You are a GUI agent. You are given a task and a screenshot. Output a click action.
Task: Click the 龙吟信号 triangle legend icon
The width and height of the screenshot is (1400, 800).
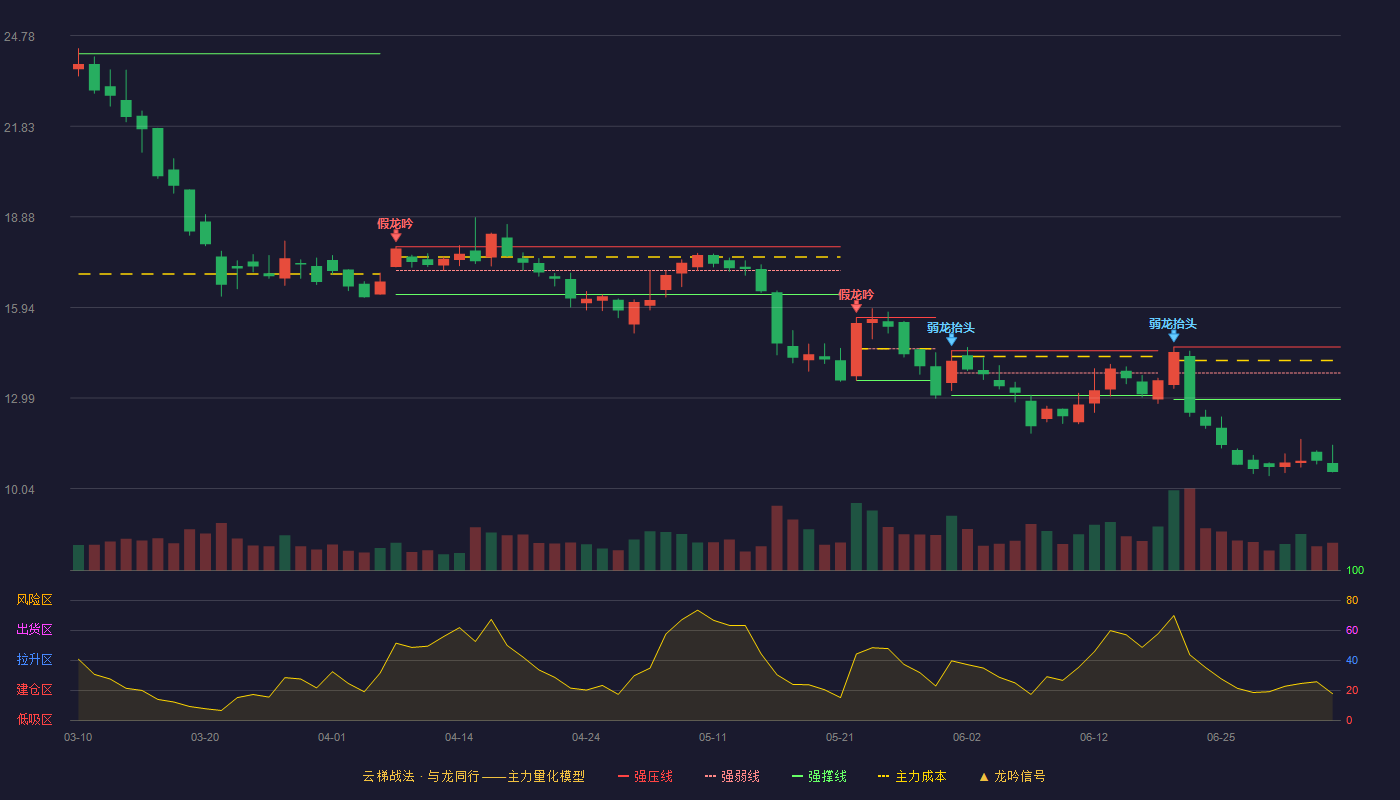click(984, 776)
